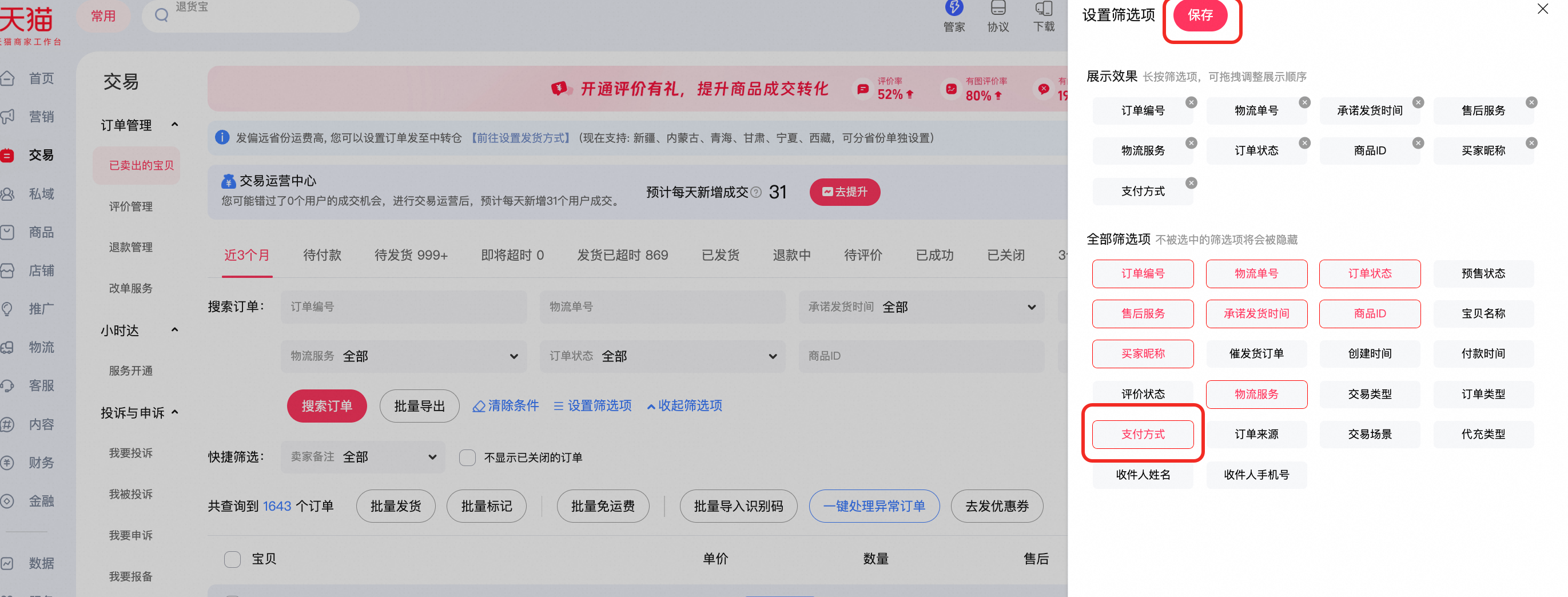
Task: Click the 物流单号 search input
Action: click(662, 307)
